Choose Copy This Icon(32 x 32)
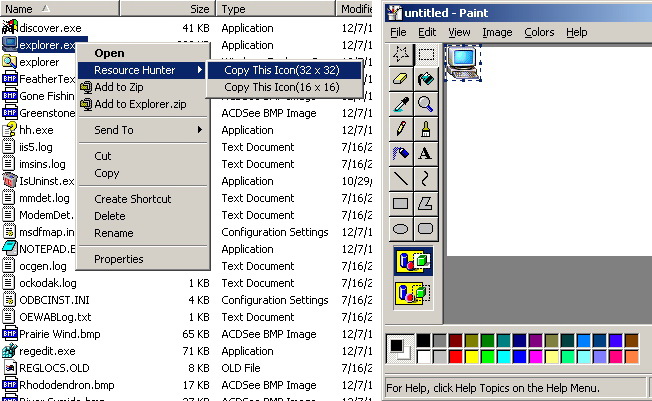652x401 pixels. click(284, 70)
